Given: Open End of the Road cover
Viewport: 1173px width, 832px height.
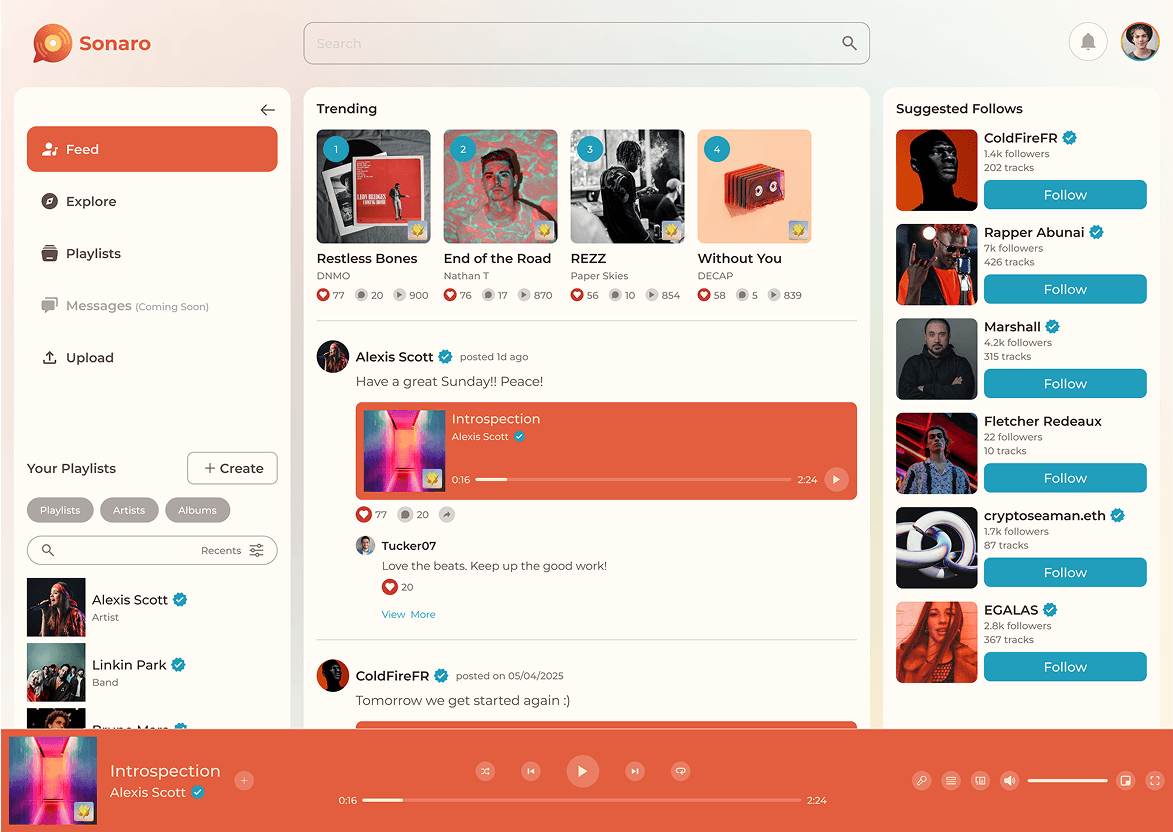Looking at the screenshot, I should 500,186.
